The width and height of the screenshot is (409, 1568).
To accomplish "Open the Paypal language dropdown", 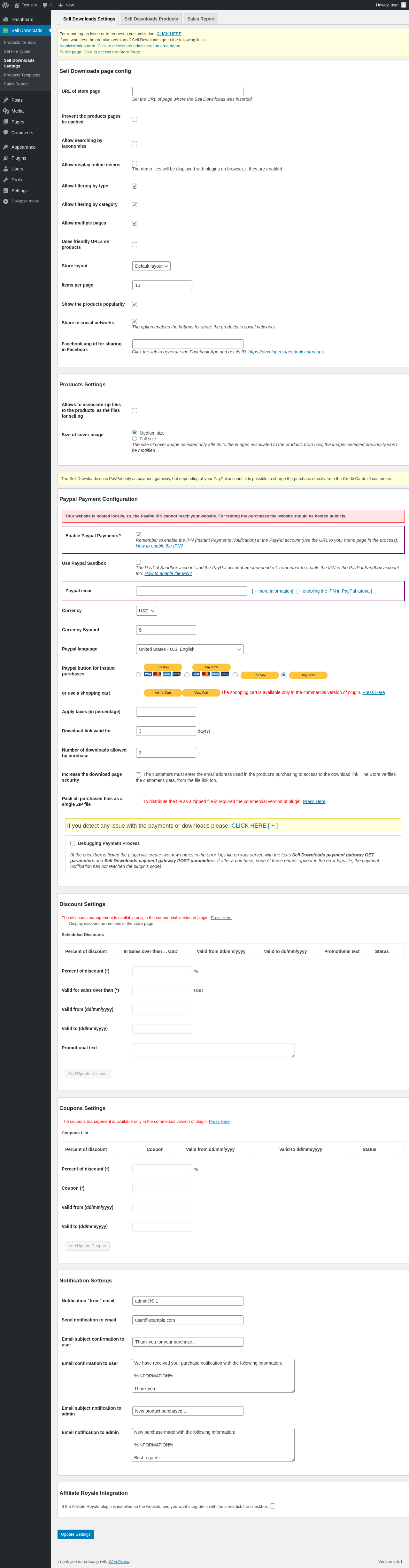I will [189, 650].
